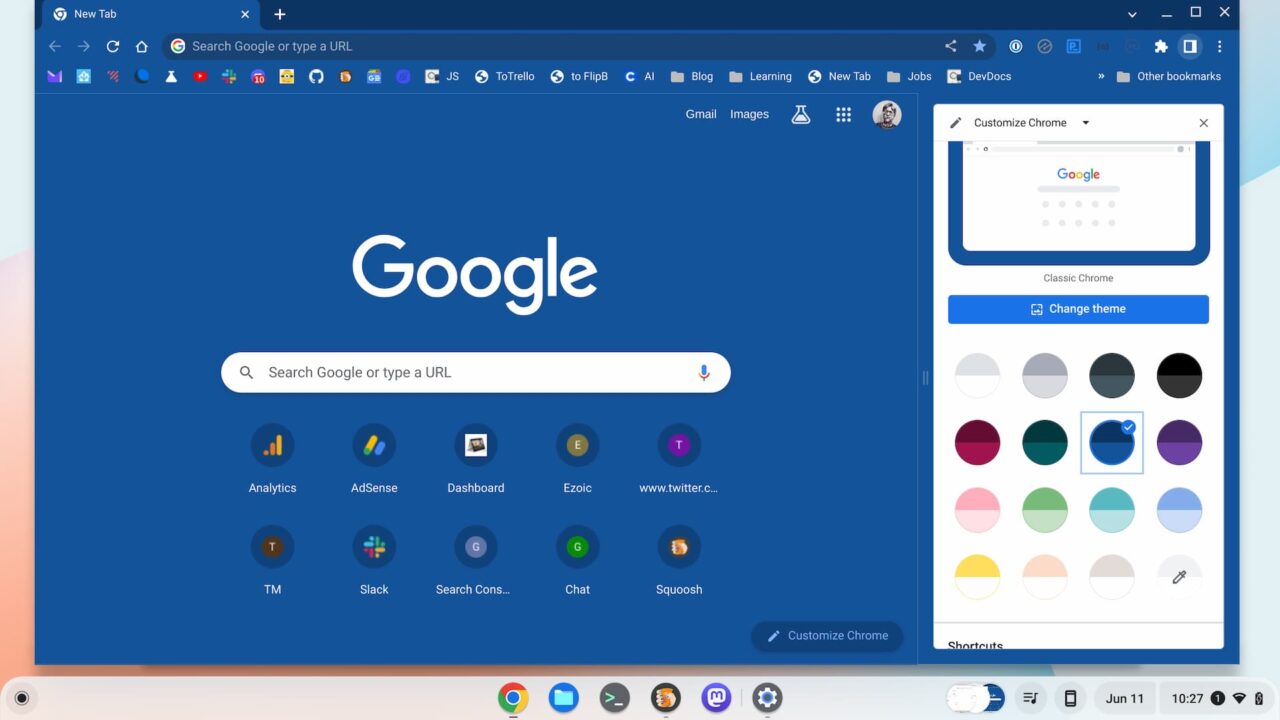Open the Google account avatar
Screen dimensions: 1280x720
tap(887, 115)
